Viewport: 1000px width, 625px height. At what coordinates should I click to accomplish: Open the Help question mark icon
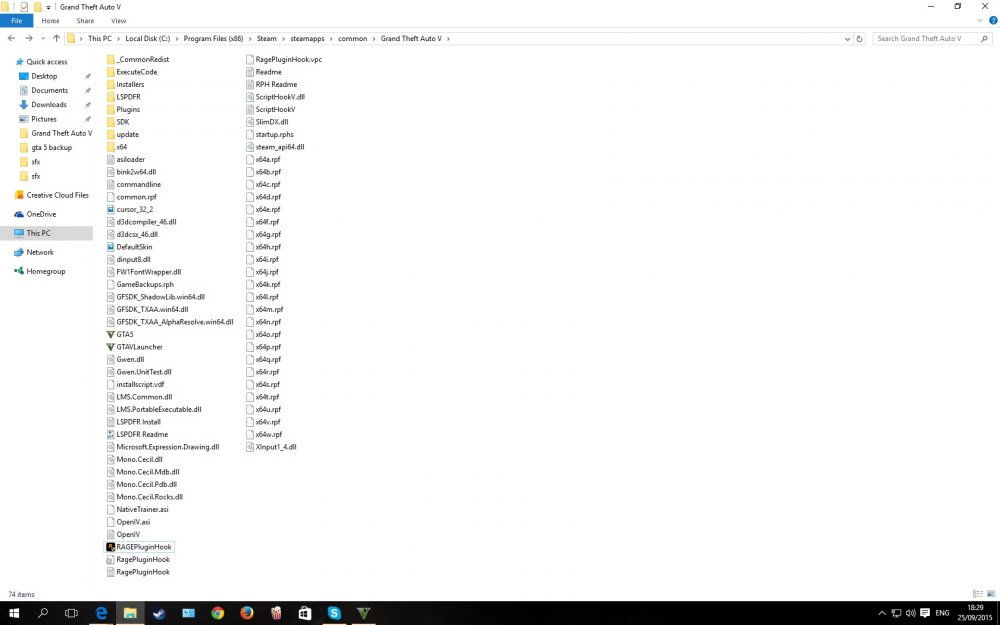(993, 21)
